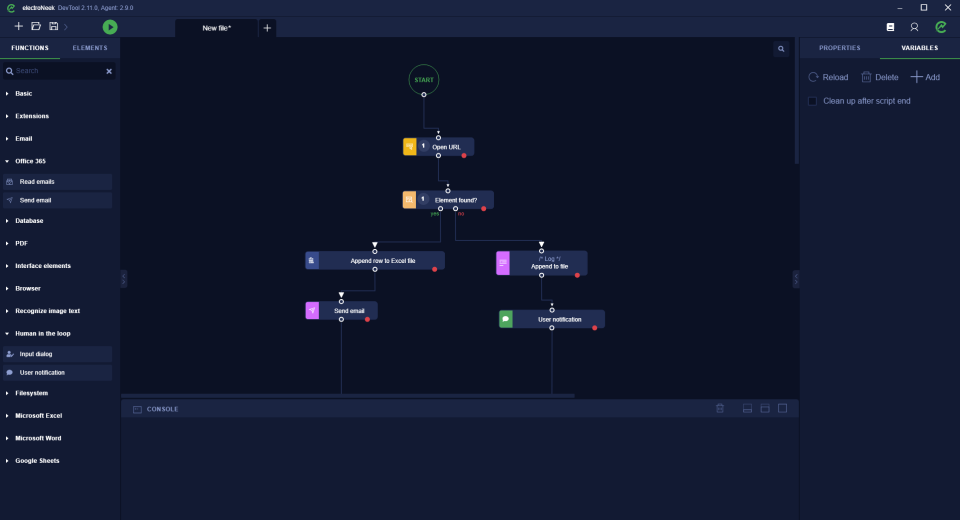960x520 pixels.
Task: Click Delete in Variables panel
Action: tap(880, 77)
